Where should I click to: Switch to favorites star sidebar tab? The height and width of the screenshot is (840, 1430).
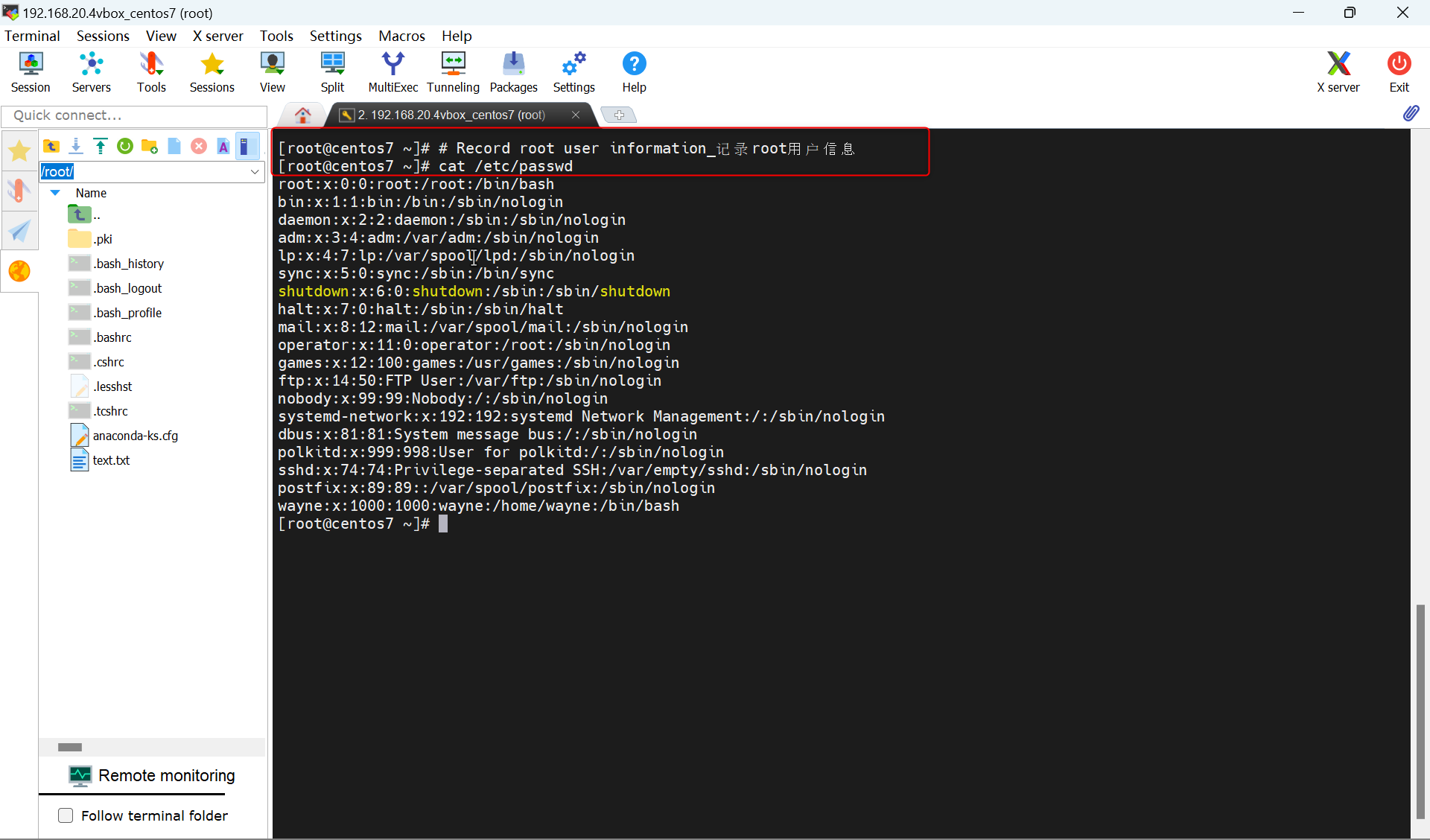click(x=19, y=151)
